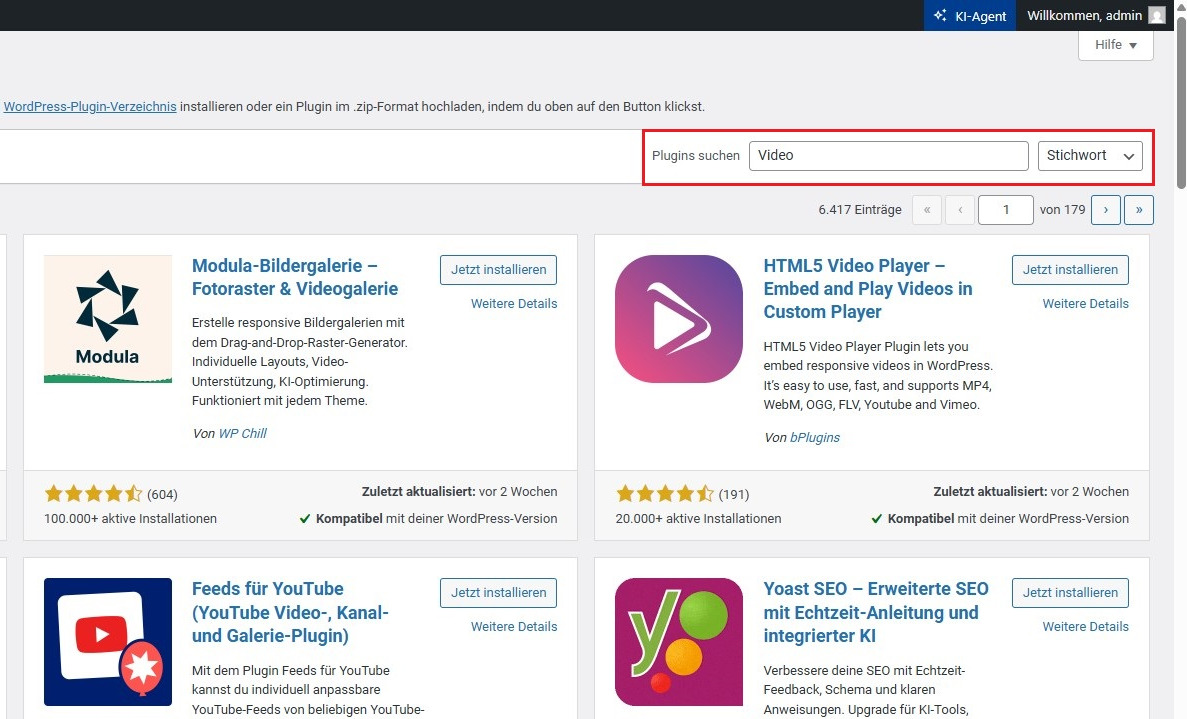1187x719 pixels.
Task: Open the HTML5 Video Player title link
Action: 868,288
